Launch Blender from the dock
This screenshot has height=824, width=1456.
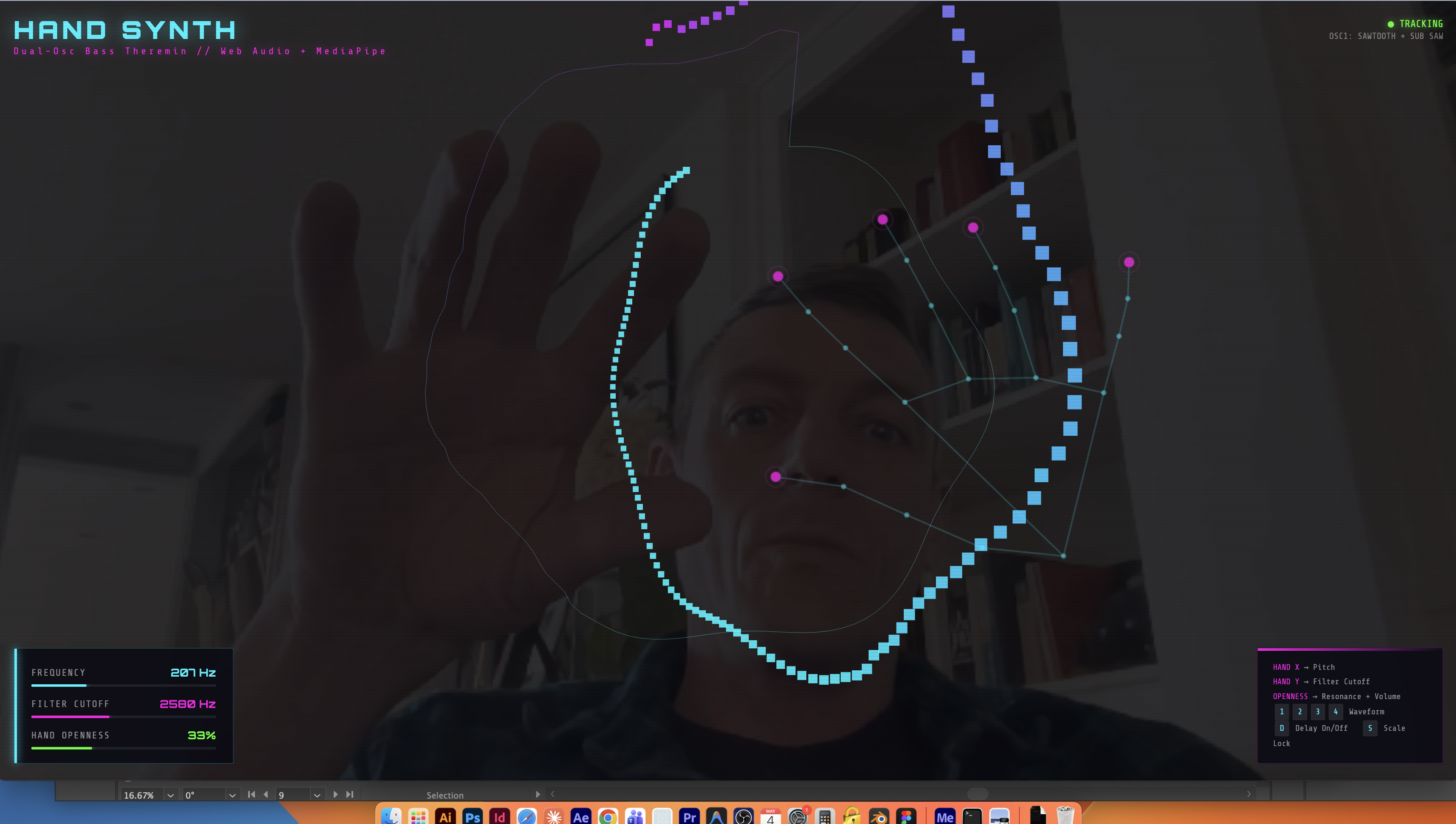[879, 816]
